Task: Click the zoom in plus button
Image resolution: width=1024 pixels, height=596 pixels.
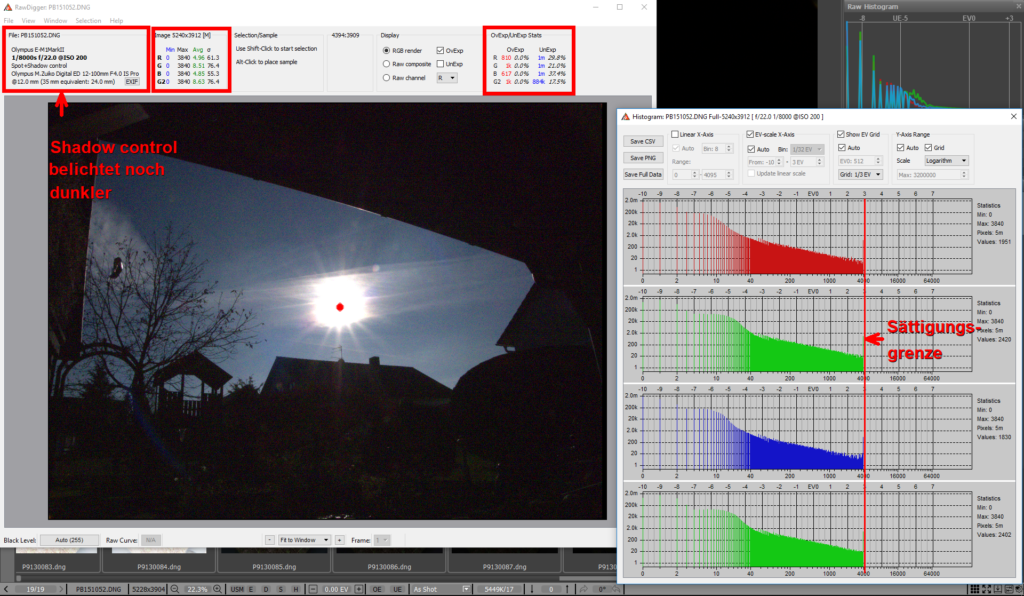Action: (340, 540)
